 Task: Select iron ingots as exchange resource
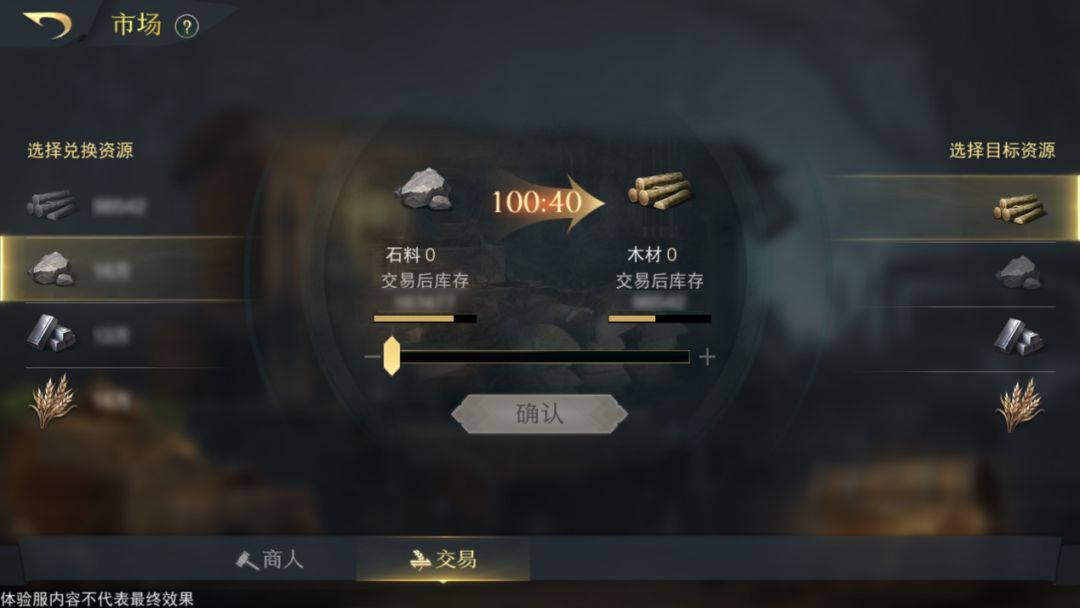point(124,334)
